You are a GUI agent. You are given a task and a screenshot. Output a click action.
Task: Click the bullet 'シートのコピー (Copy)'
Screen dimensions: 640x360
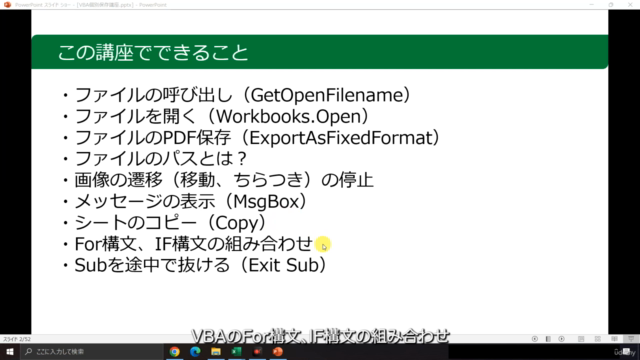(164, 222)
